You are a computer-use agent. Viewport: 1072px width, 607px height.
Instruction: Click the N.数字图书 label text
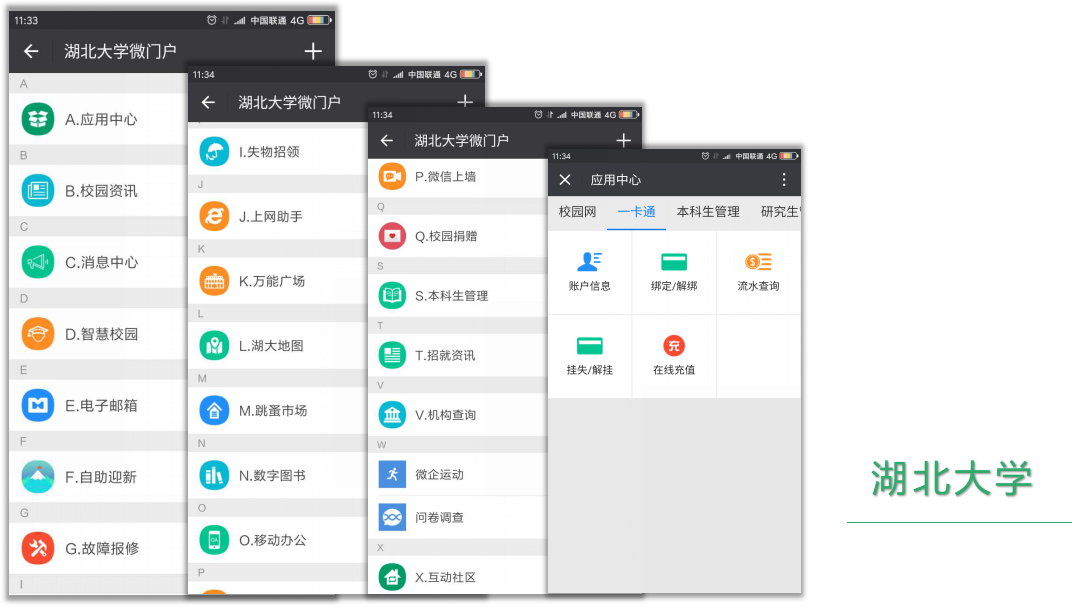click(272, 475)
